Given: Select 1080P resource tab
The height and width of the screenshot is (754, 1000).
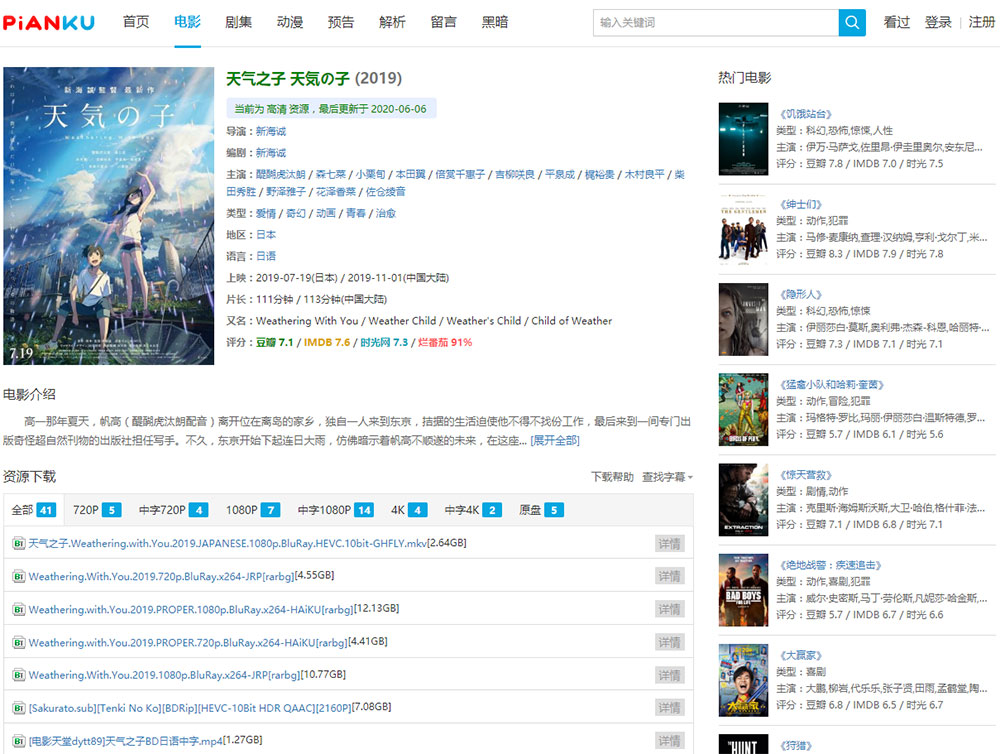Looking at the screenshot, I should click(x=253, y=510).
